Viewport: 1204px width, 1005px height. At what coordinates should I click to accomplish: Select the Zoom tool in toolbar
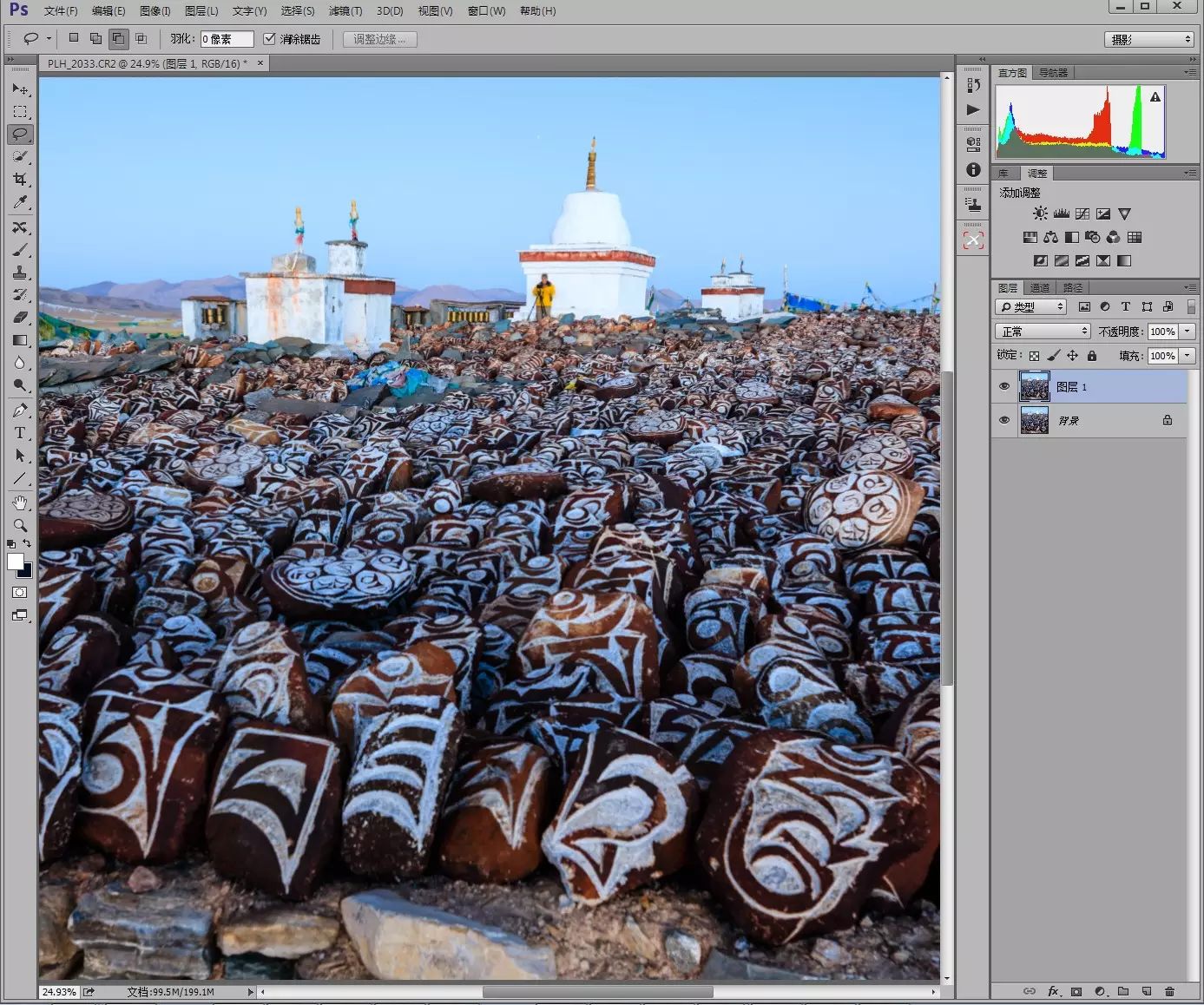click(x=20, y=525)
